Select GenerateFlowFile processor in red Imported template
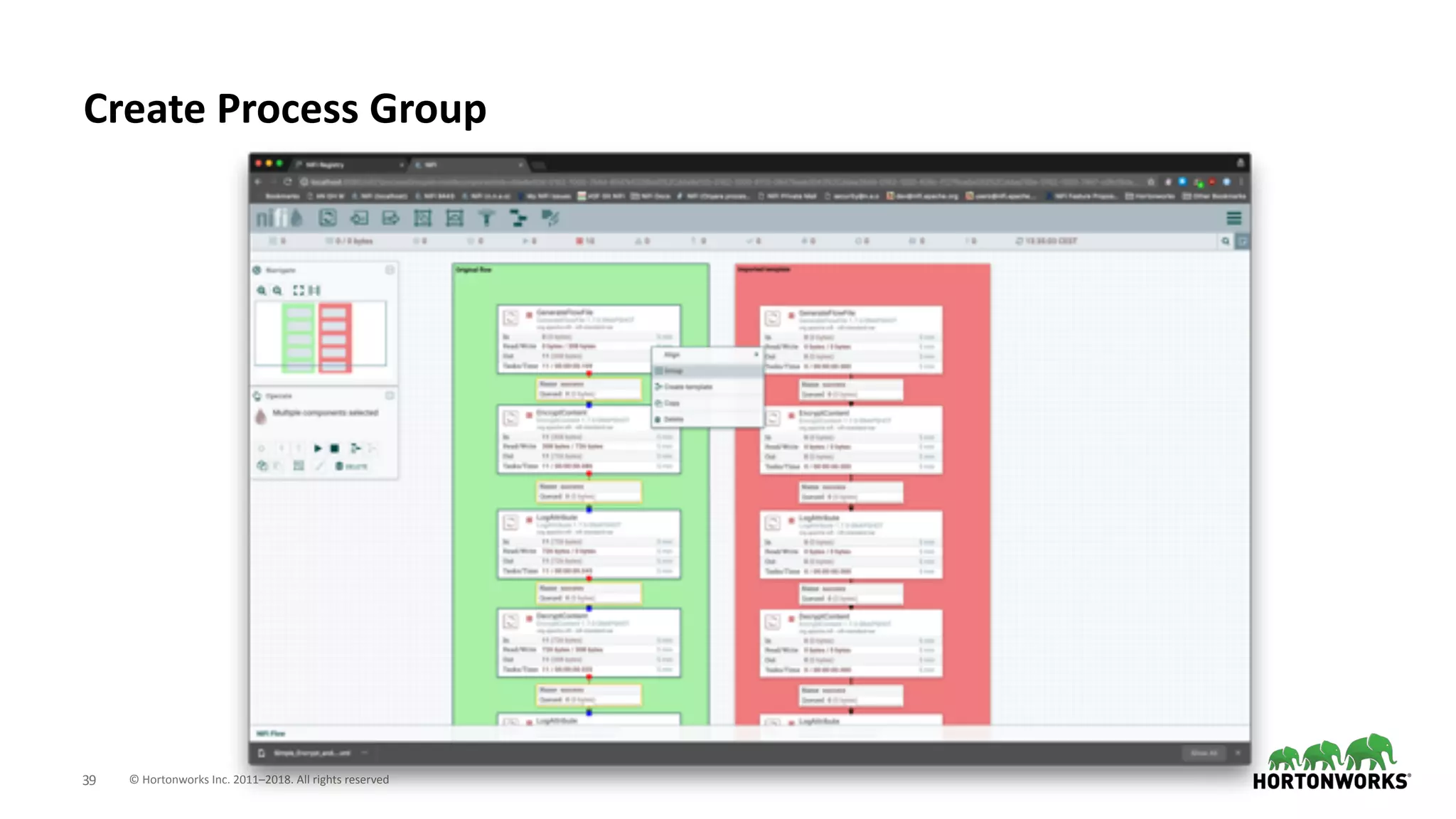The image size is (1456, 819). (851, 340)
